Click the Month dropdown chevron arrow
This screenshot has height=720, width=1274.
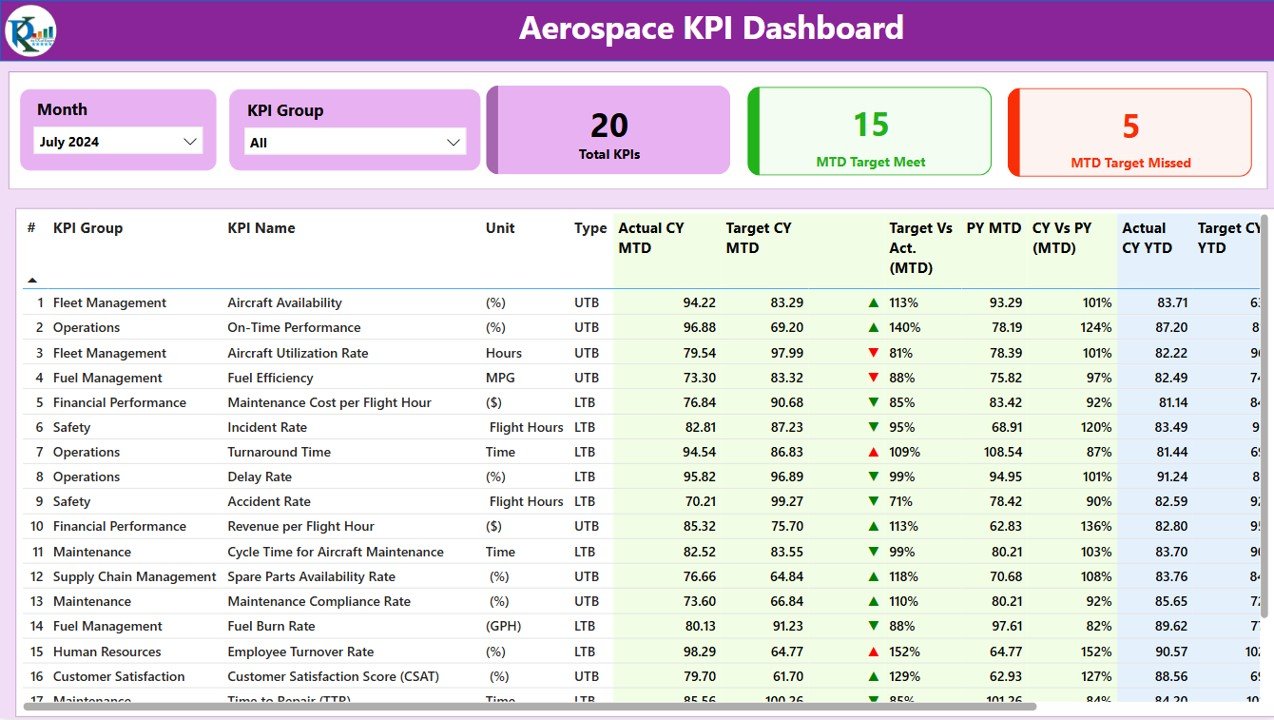[190, 142]
